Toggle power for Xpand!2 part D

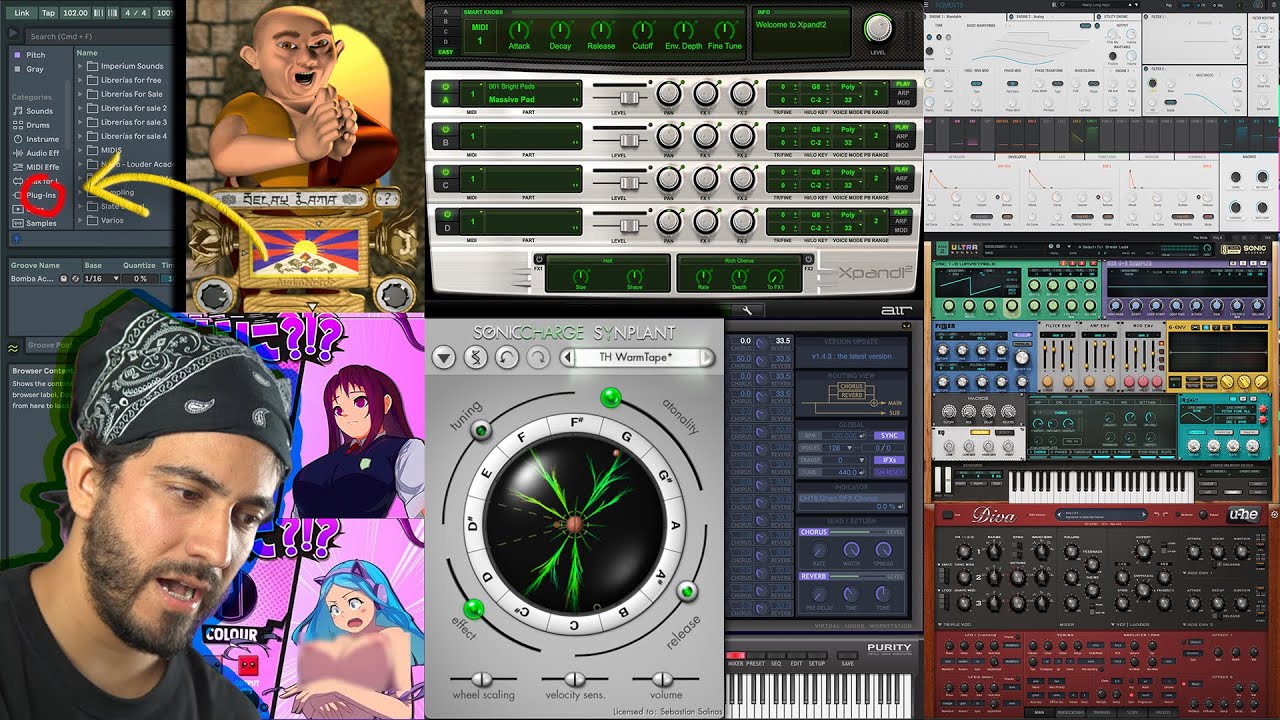pyautogui.click(x=445, y=214)
